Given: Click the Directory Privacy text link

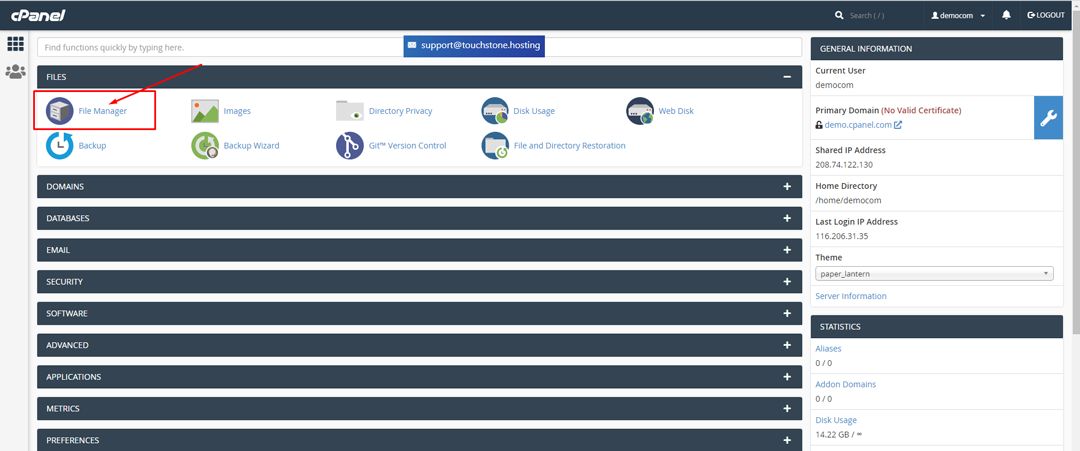Looking at the screenshot, I should pos(401,111).
